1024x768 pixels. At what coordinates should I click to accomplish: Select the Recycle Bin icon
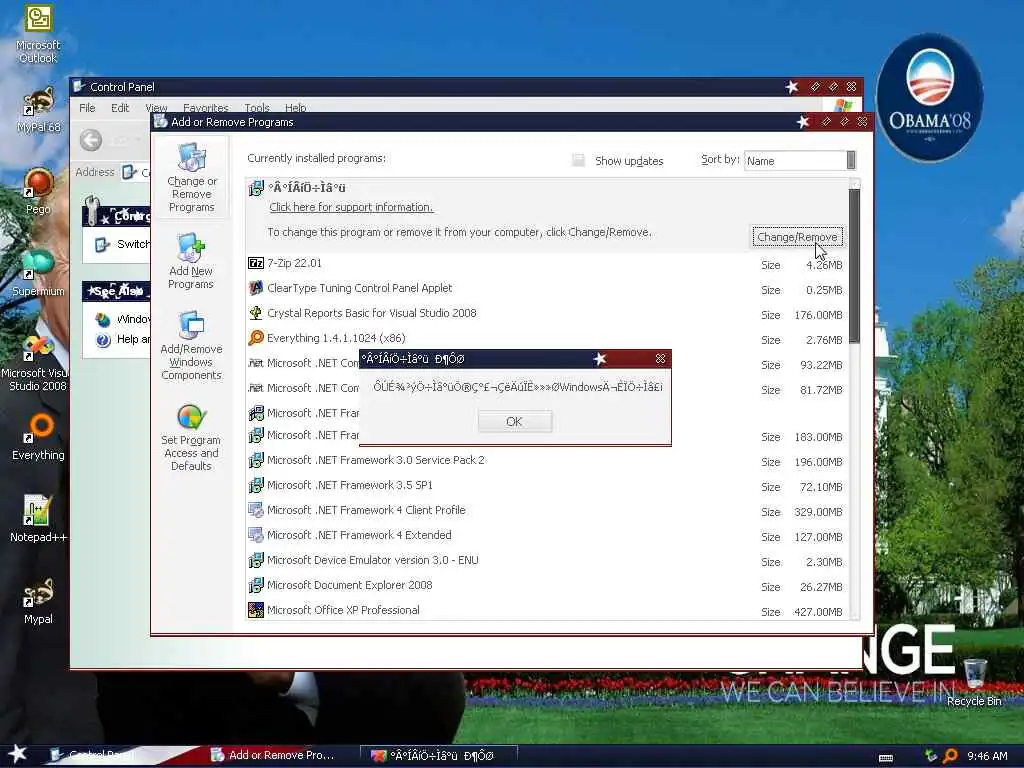[974, 682]
